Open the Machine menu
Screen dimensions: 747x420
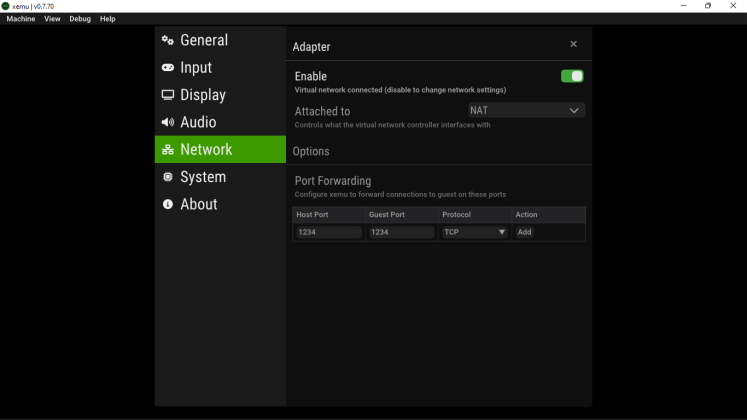[21, 19]
